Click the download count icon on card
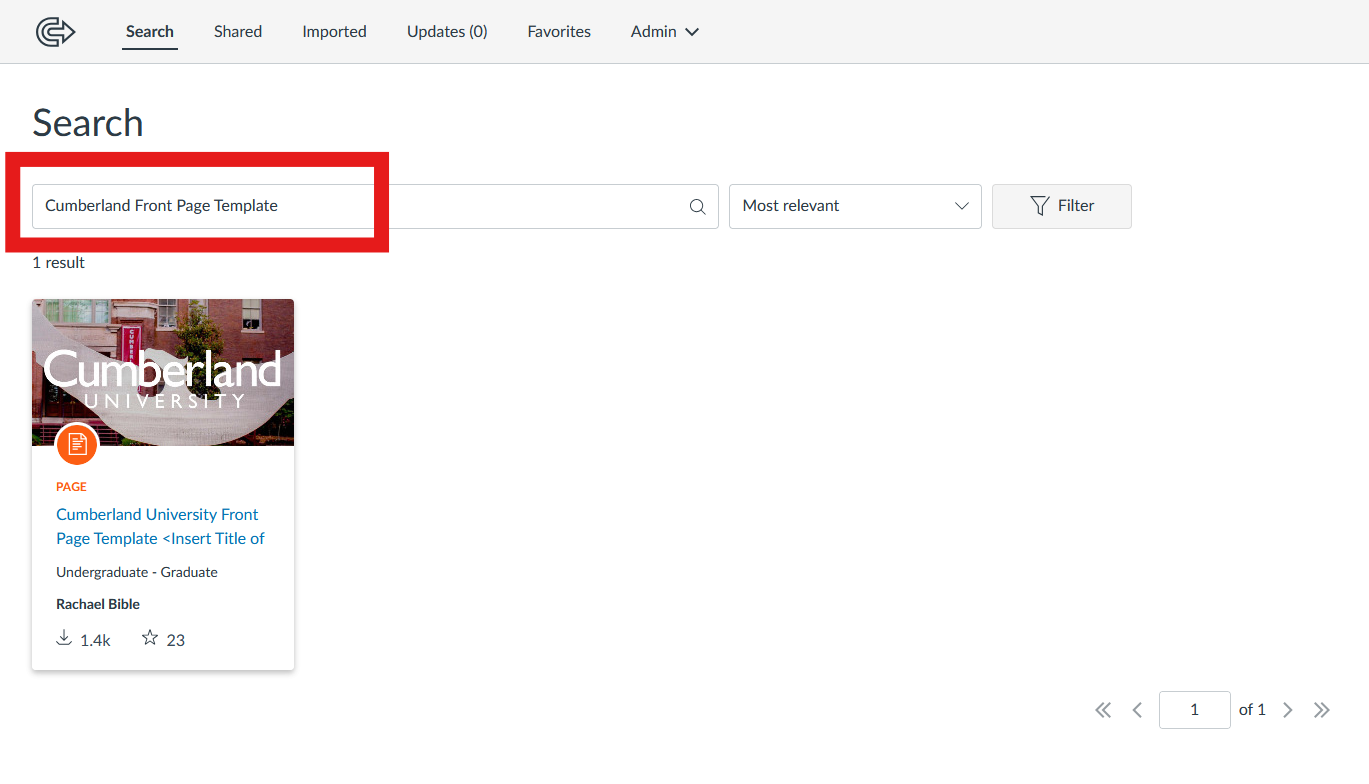1369x784 pixels. pos(64,638)
